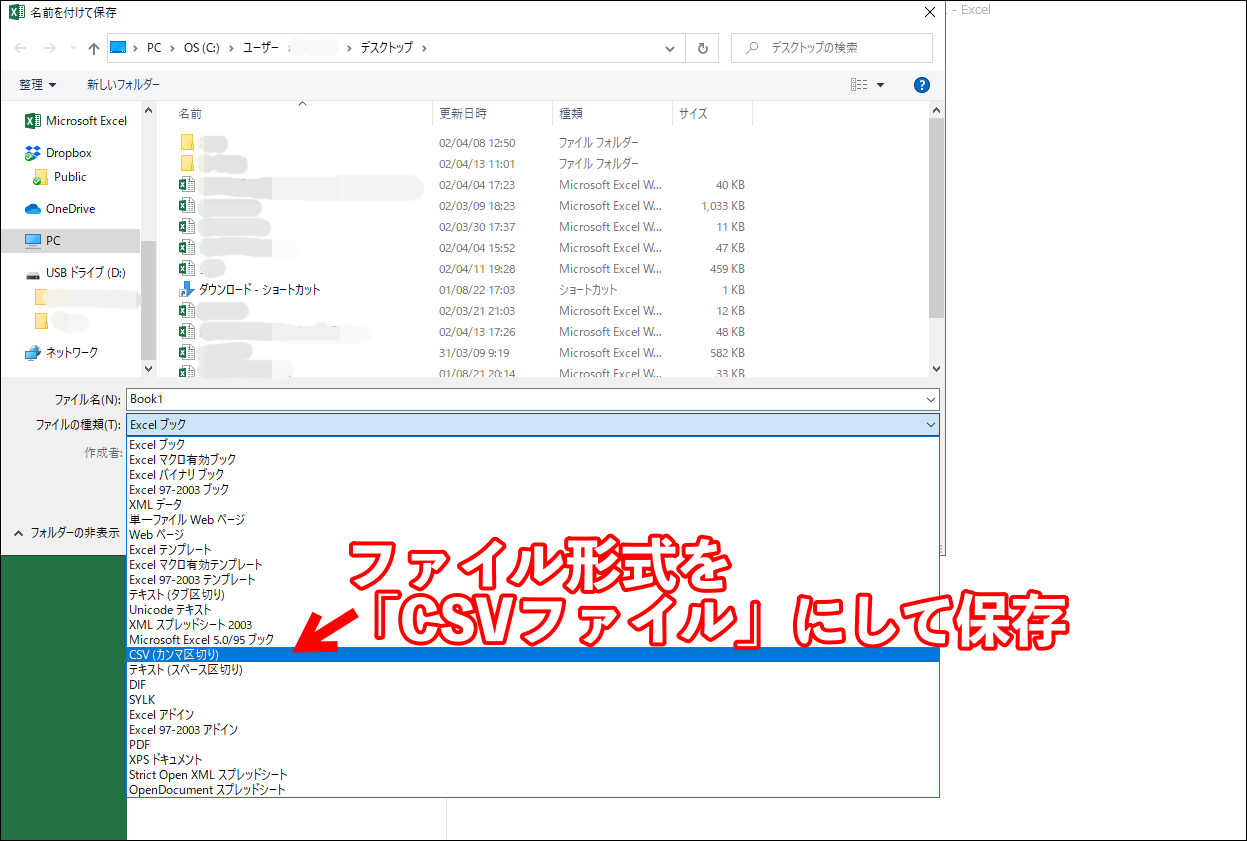Select USB ドライブ (D:) in navigation pane
This screenshot has width=1247, height=841.
point(75,273)
